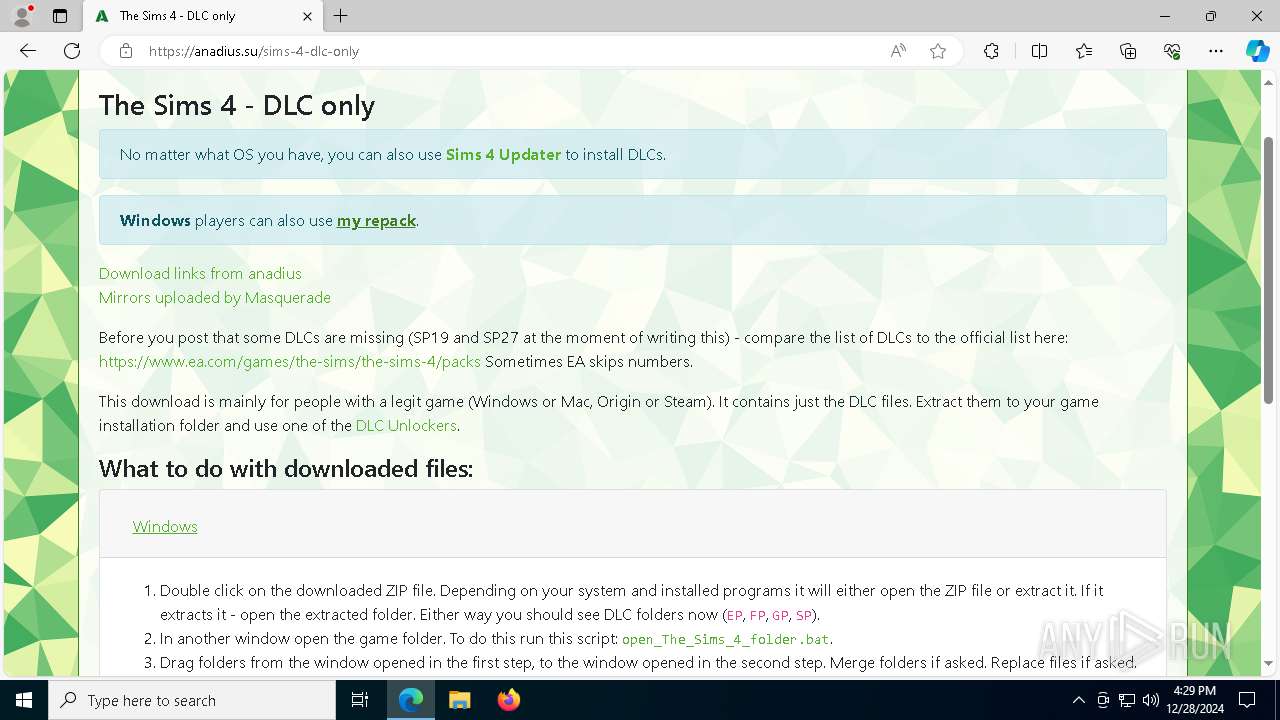1280x720 pixels.
Task: Open the notification center icon
Action: coord(1247,700)
